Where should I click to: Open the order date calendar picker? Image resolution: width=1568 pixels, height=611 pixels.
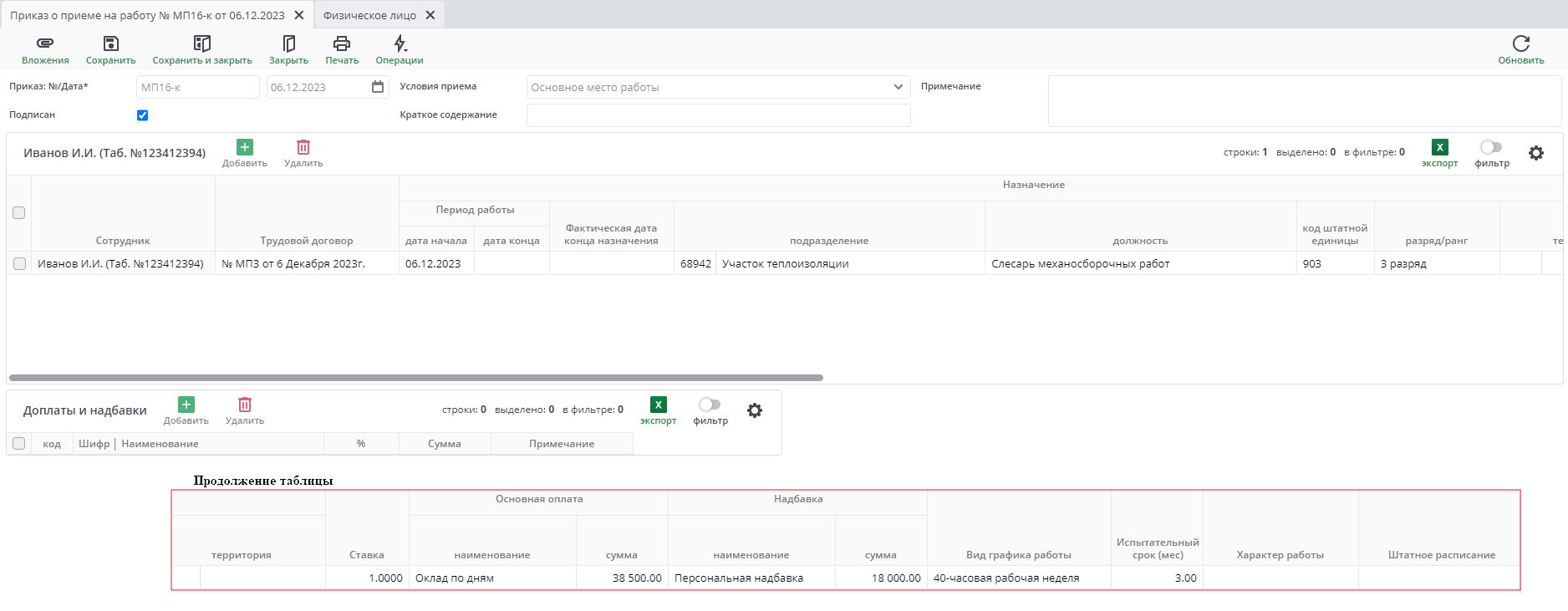coord(378,87)
